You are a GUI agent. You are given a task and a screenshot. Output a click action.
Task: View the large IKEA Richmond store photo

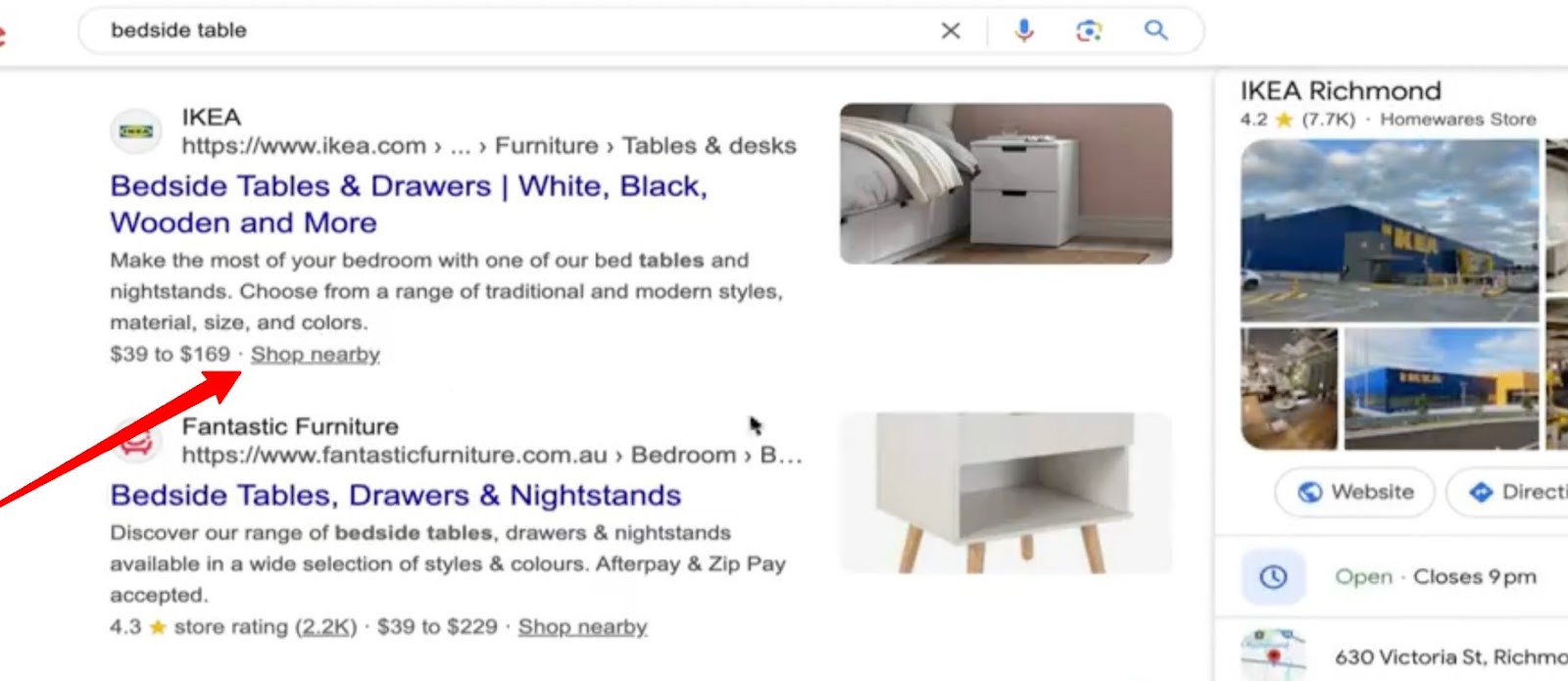pos(1390,230)
